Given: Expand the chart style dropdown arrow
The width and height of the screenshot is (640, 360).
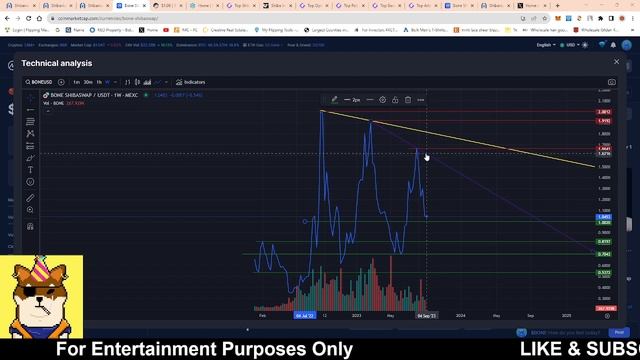Looking at the screenshot, I should coord(166,82).
